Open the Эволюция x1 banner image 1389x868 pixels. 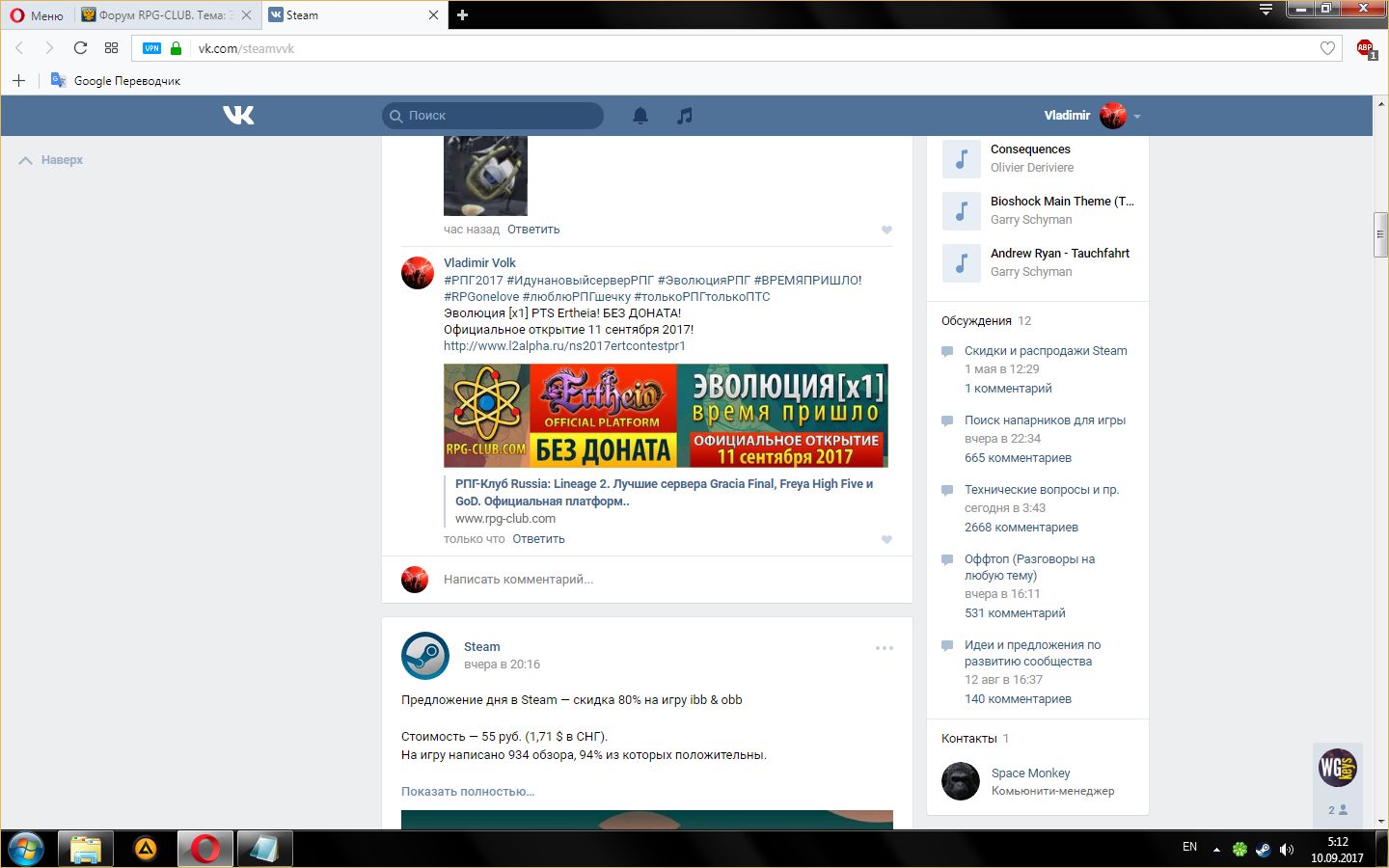pos(666,416)
